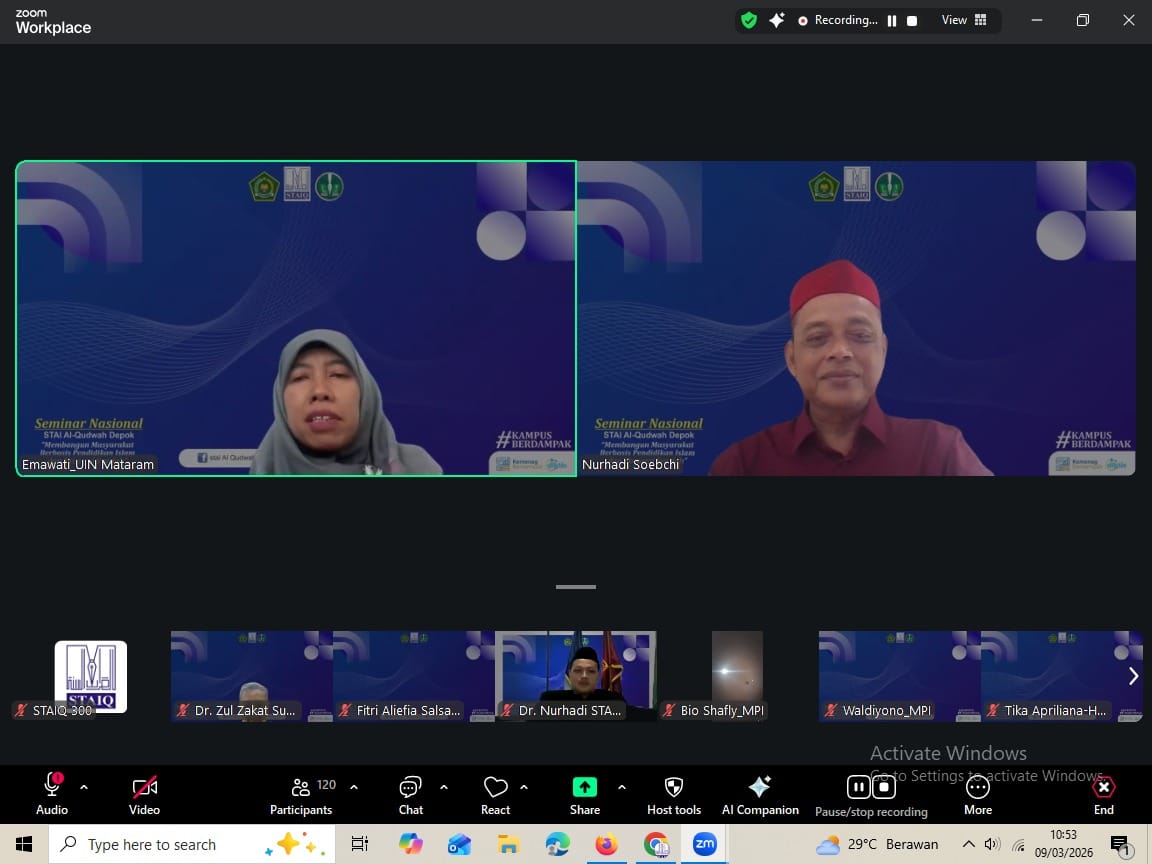Click the red End meeting button
The height and width of the screenshot is (864, 1152).
(x=1103, y=795)
